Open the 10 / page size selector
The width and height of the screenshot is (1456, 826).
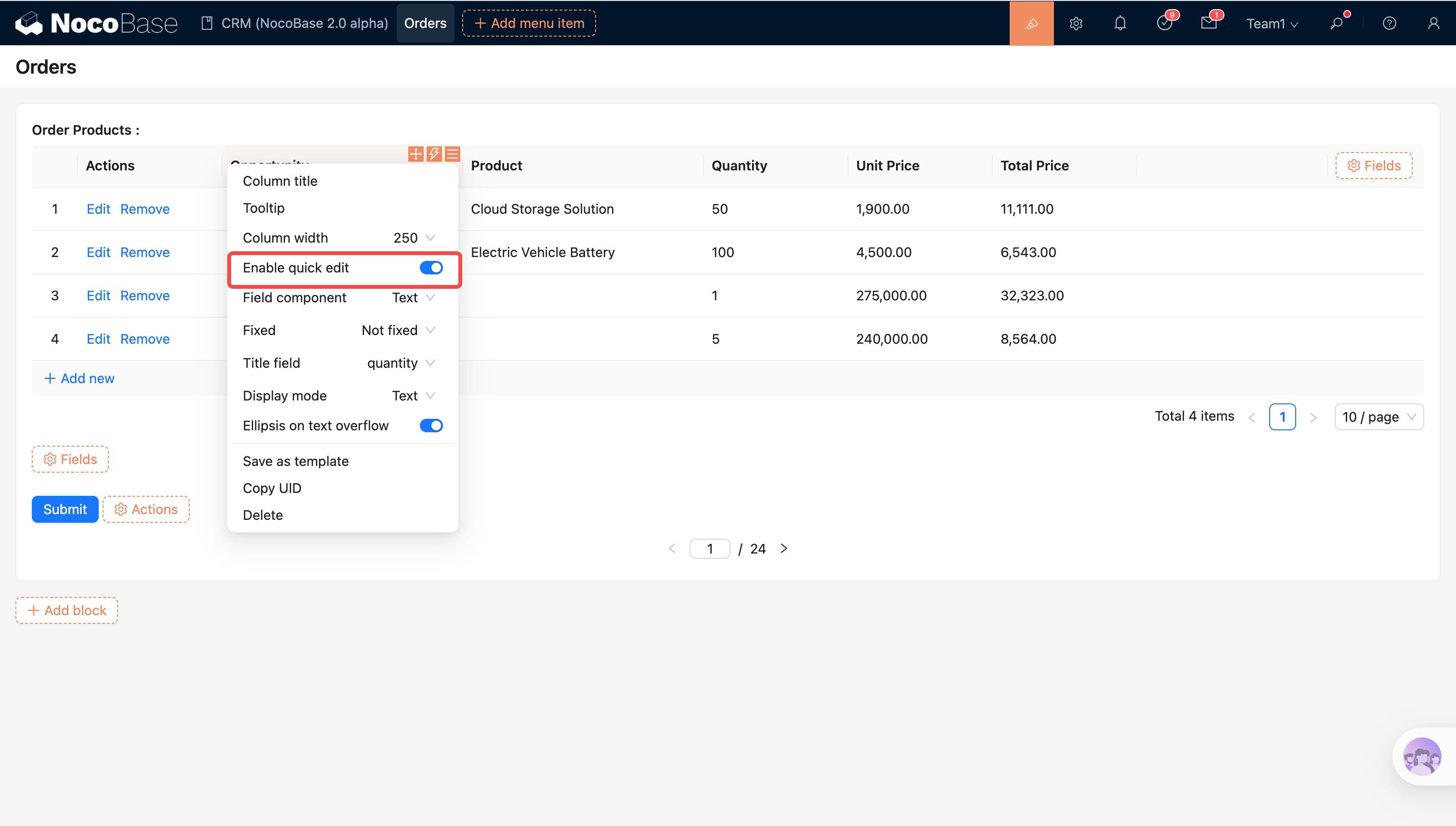(x=1378, y=417)
